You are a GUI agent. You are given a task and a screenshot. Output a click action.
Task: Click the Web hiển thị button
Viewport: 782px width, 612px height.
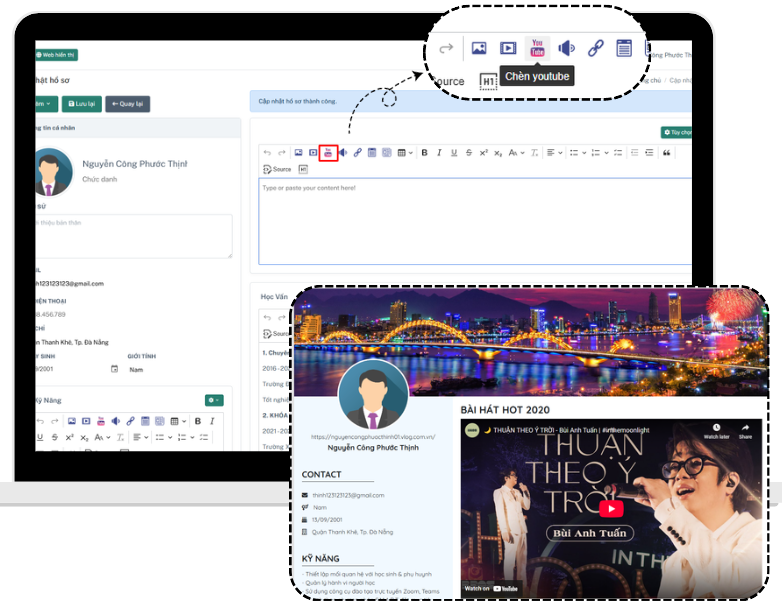56,55
